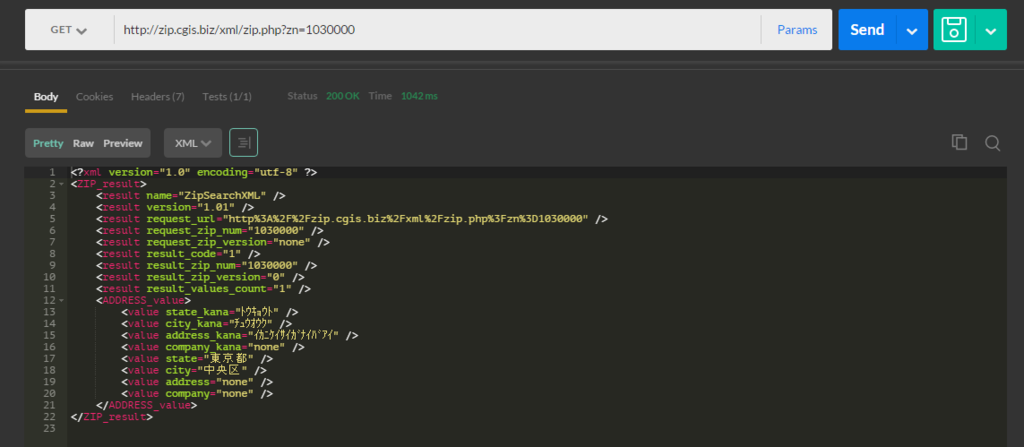Switch to the Body tab
The image size is (1024, 447).
click(46, 97)
